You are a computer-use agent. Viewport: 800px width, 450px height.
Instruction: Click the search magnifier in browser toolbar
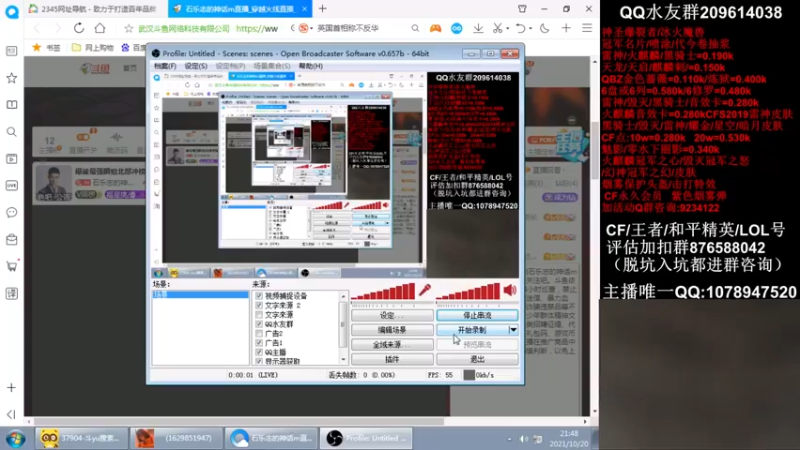(x=415, y=29)
